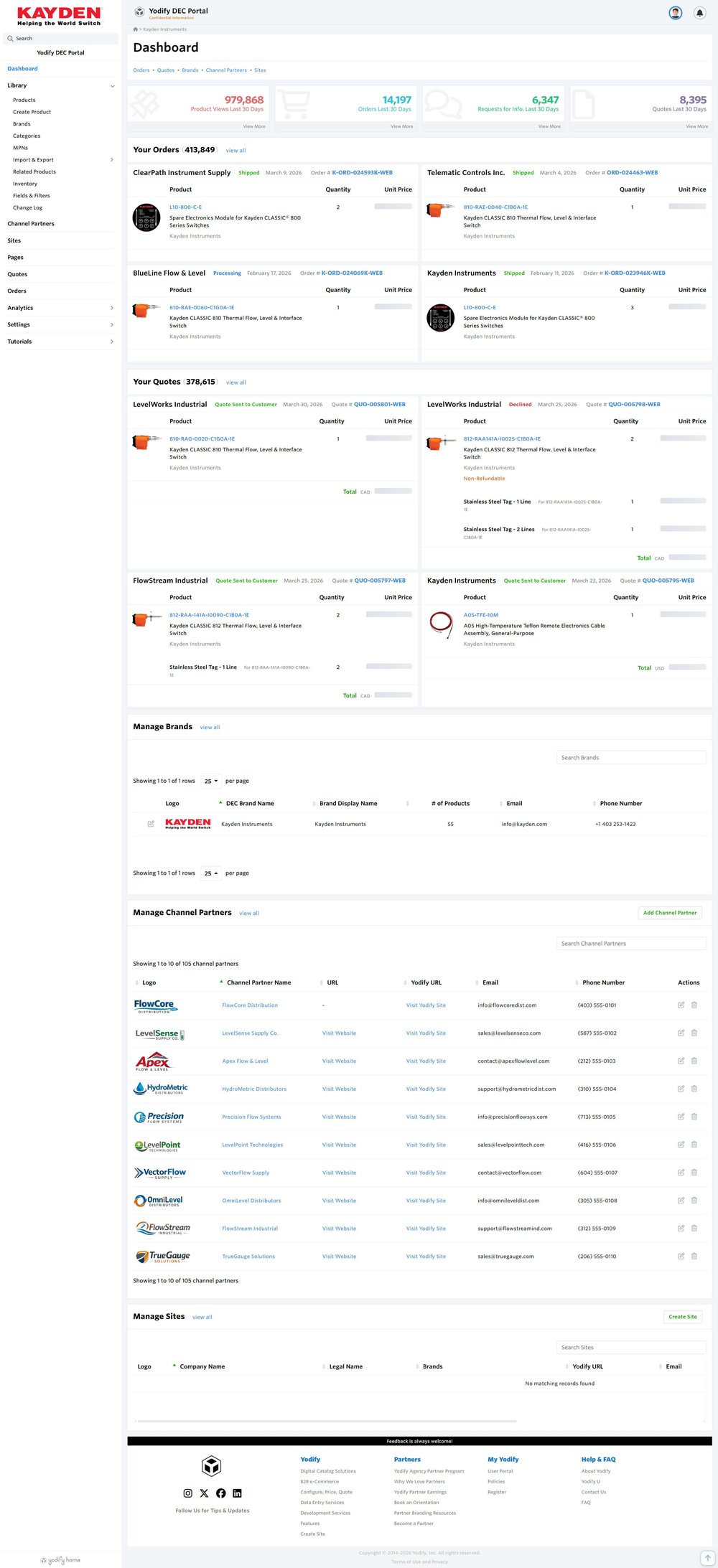This screenshot has height=1568, width=718.
Task: Delete the Precision Flow Systems partner
Action: point(694,1117)
